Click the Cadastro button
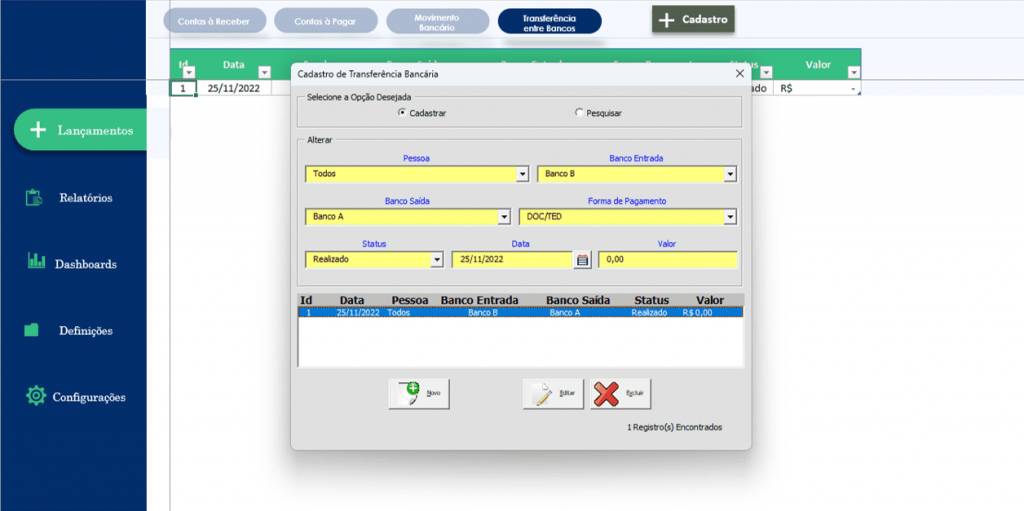This screenshot has width=1024, height=511. [694, 20]
